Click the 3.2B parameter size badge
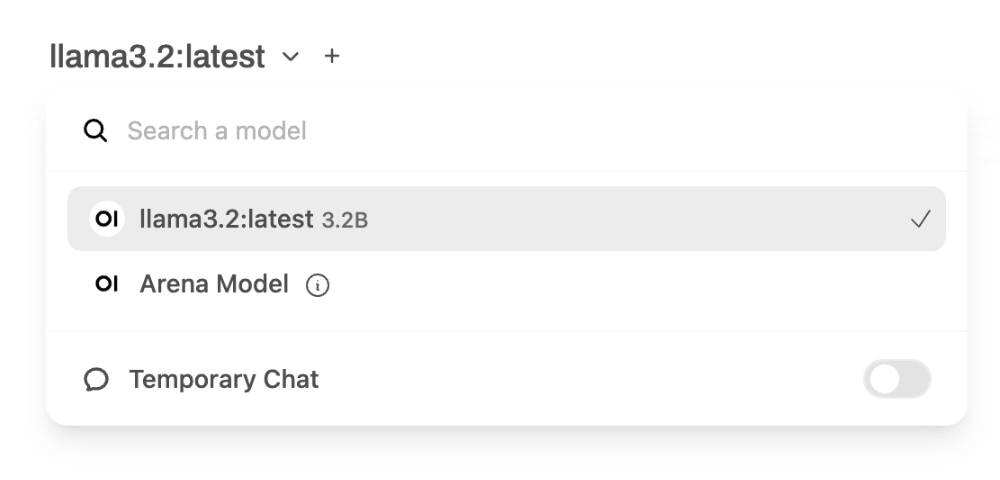Screen dimensions: 1000x480 tap(345, 220)
